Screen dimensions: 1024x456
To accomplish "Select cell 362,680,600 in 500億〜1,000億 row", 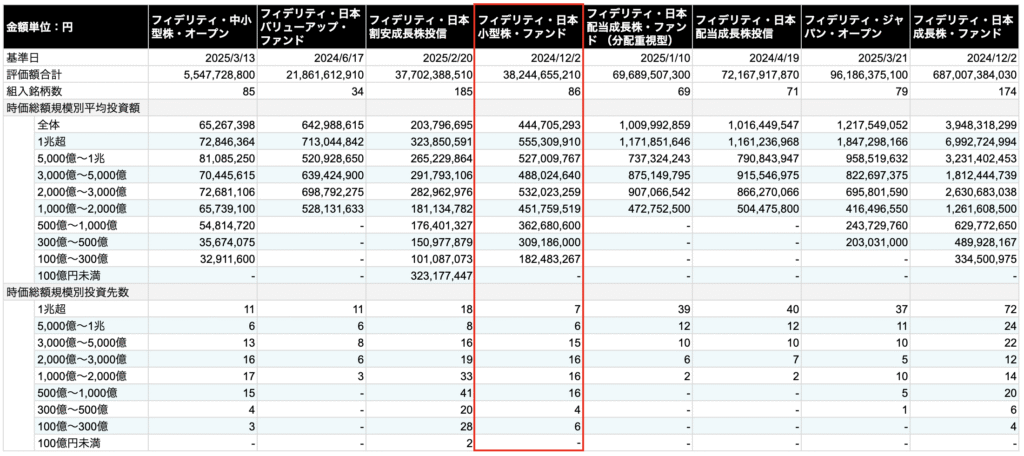I will point(550,225).
